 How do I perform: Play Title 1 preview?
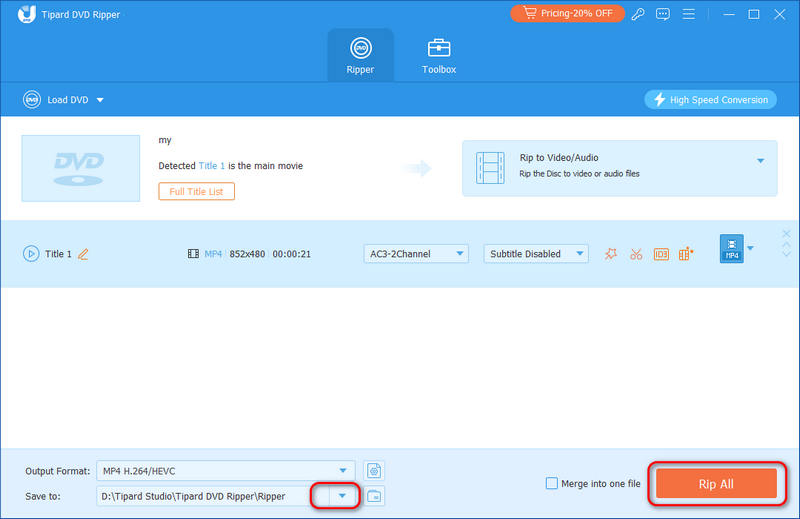coord(31,254)
